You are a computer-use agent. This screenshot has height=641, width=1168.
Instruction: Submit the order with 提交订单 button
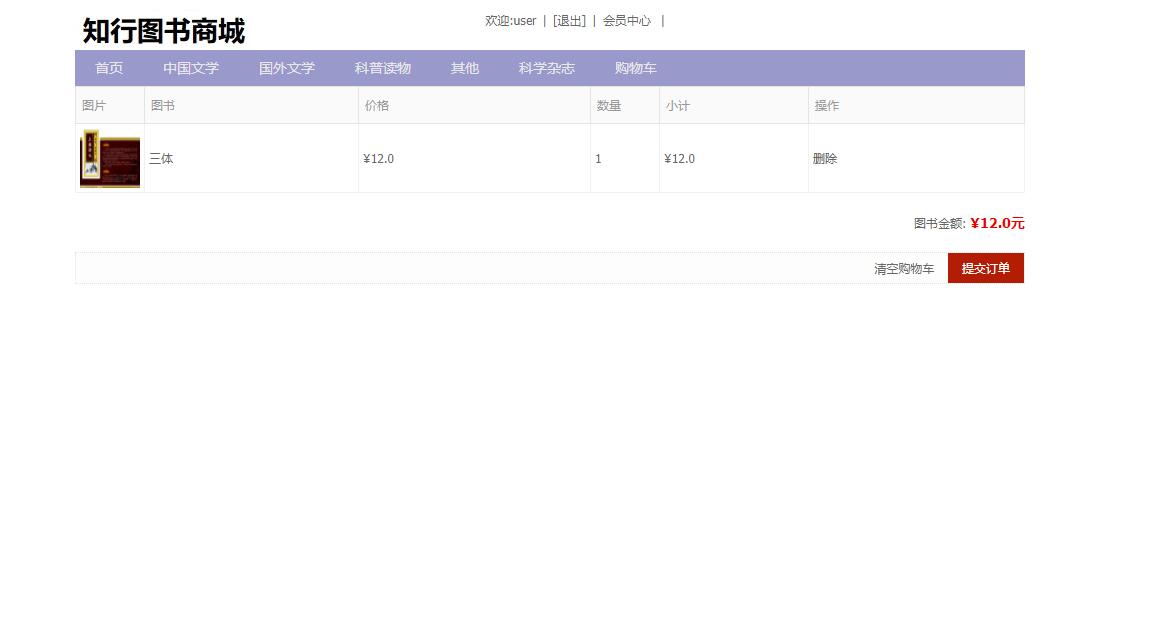point(985,268)
